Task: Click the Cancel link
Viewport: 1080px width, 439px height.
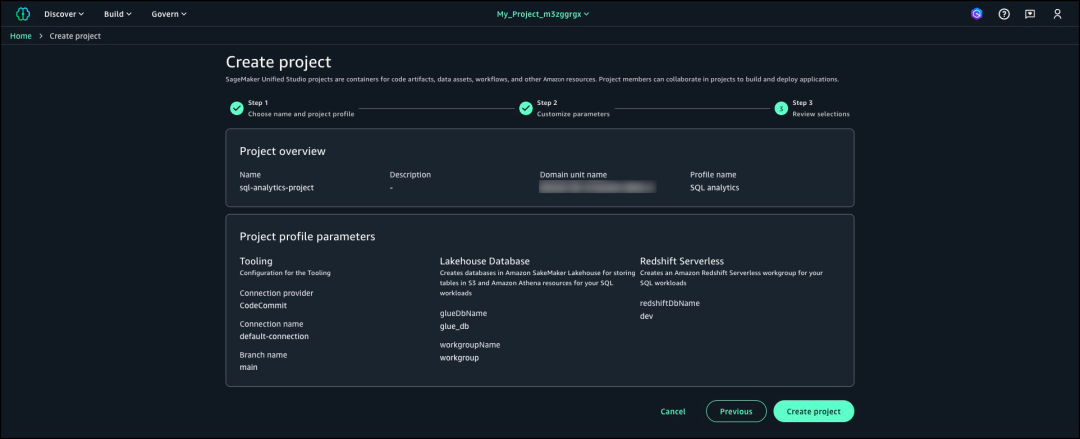Action: (x=673, y=411)
